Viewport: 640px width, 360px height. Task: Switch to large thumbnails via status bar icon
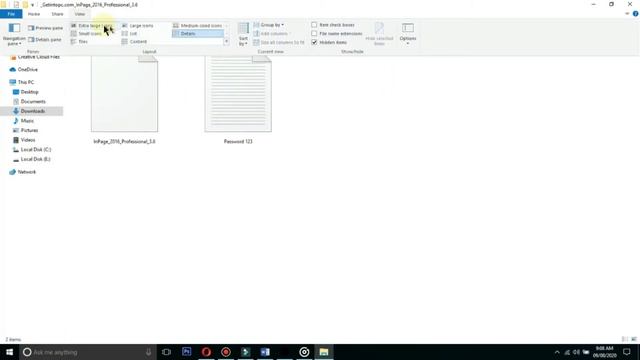point(634,339)
